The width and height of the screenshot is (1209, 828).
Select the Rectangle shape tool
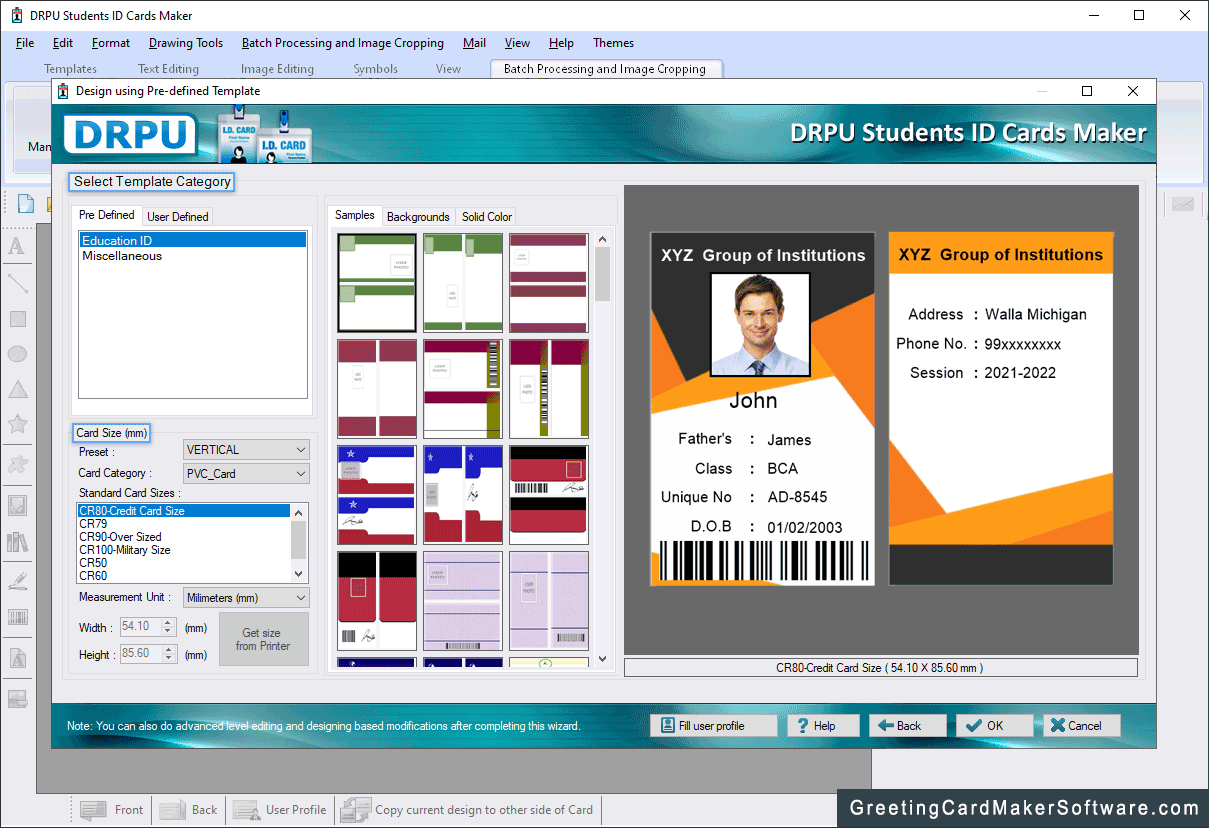[x=17, y=319]
